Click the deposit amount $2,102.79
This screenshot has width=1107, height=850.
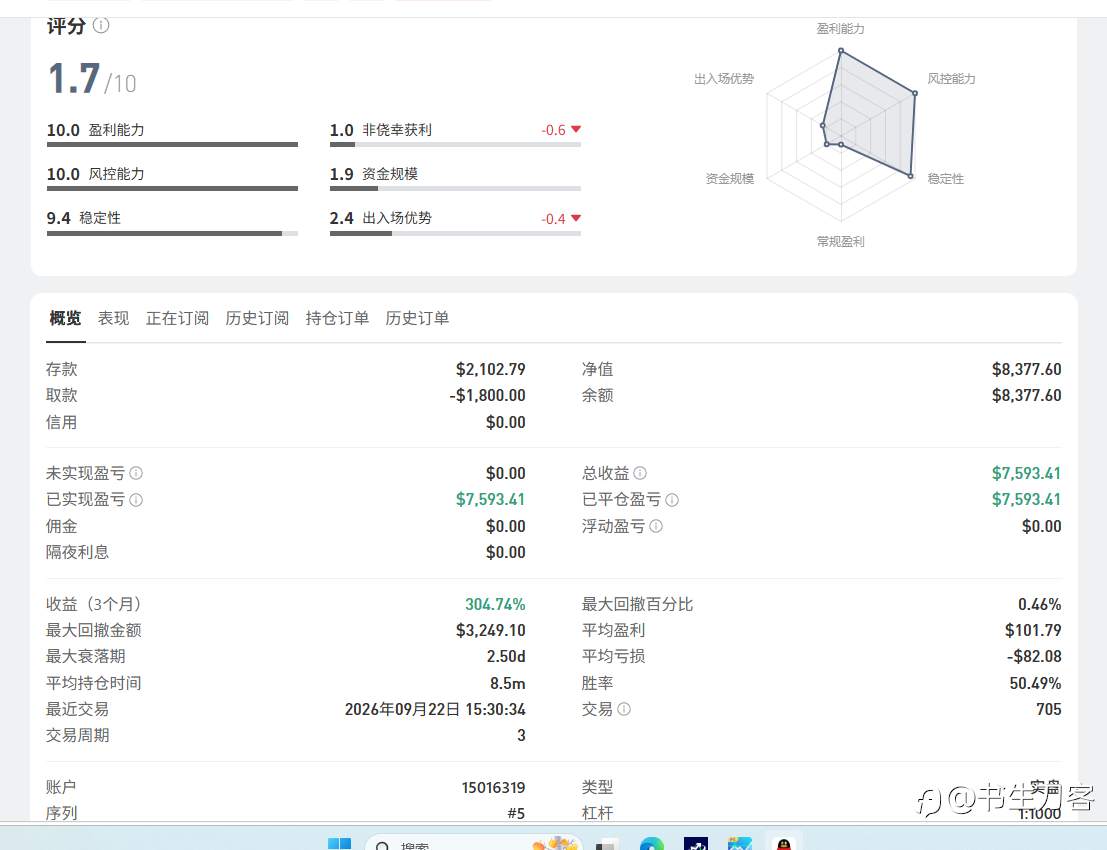coord(491,369)
